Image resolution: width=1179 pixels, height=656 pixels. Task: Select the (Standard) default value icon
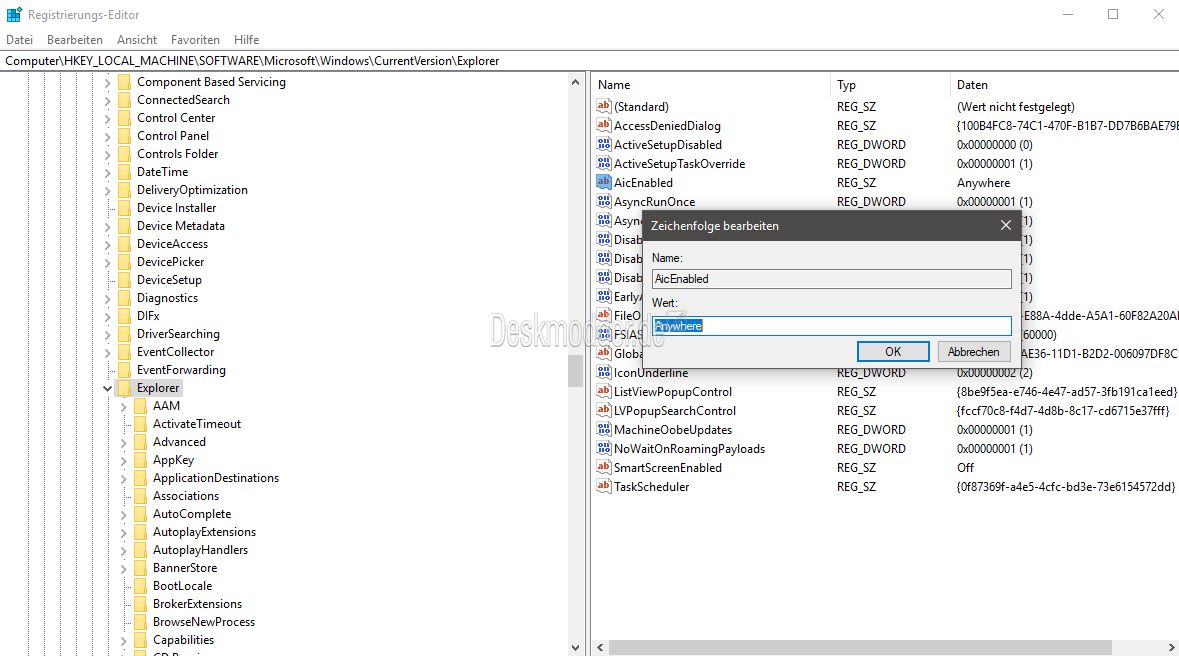coord(603,107)
